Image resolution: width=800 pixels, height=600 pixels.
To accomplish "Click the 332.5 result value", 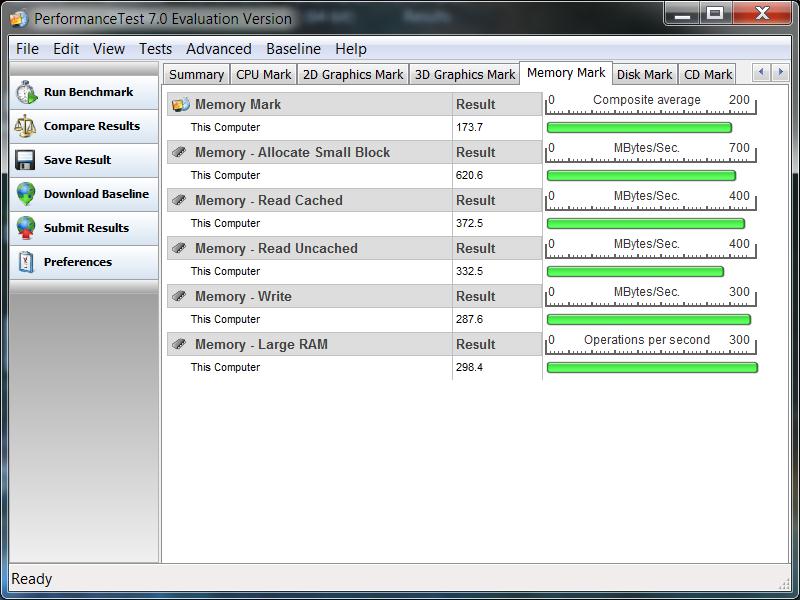I will 469,271.
